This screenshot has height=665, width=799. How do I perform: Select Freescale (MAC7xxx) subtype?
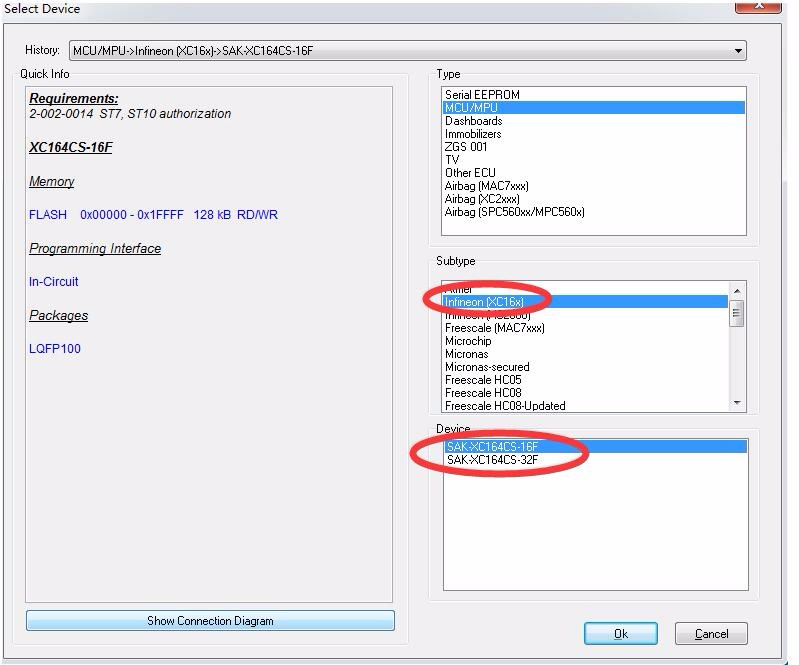coord(585,328)
